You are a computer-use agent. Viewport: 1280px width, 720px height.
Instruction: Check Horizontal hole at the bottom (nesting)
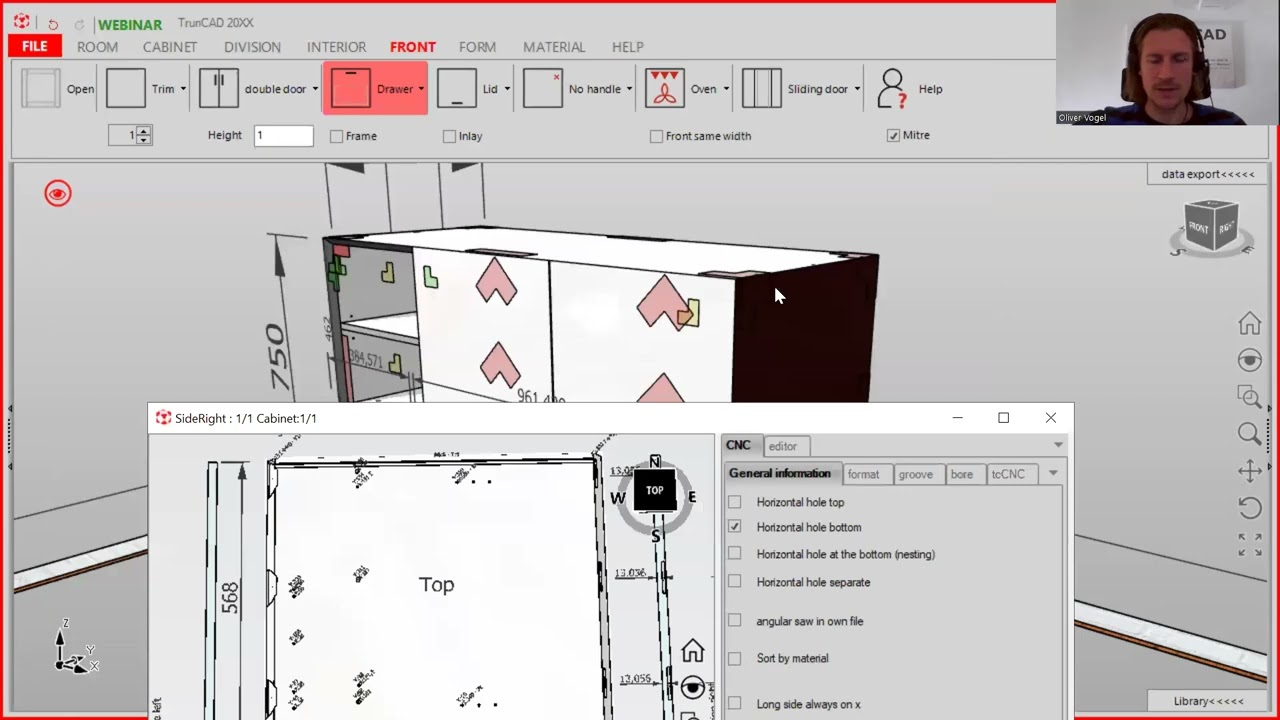pyautogui.click(x=735, y=554)
